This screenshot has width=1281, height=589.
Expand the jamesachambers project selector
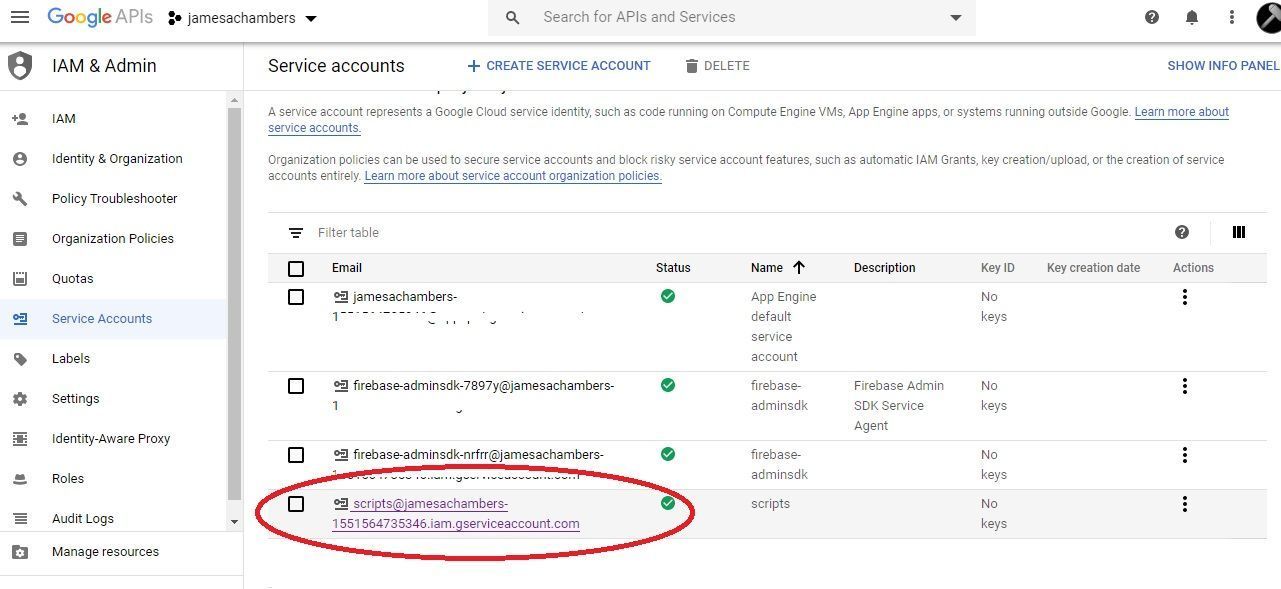(x=310, y=17)
